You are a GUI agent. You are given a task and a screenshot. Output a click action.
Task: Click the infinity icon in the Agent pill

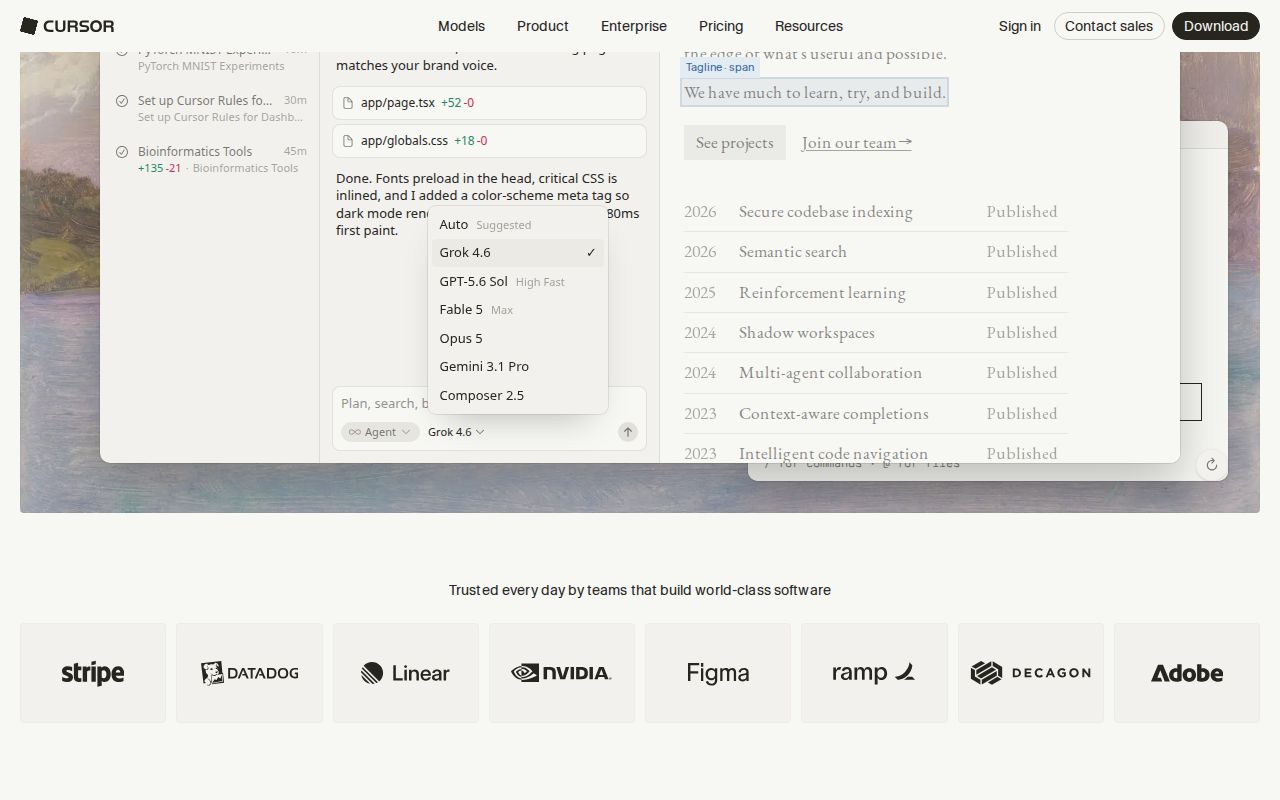click(x=354, y=432)
